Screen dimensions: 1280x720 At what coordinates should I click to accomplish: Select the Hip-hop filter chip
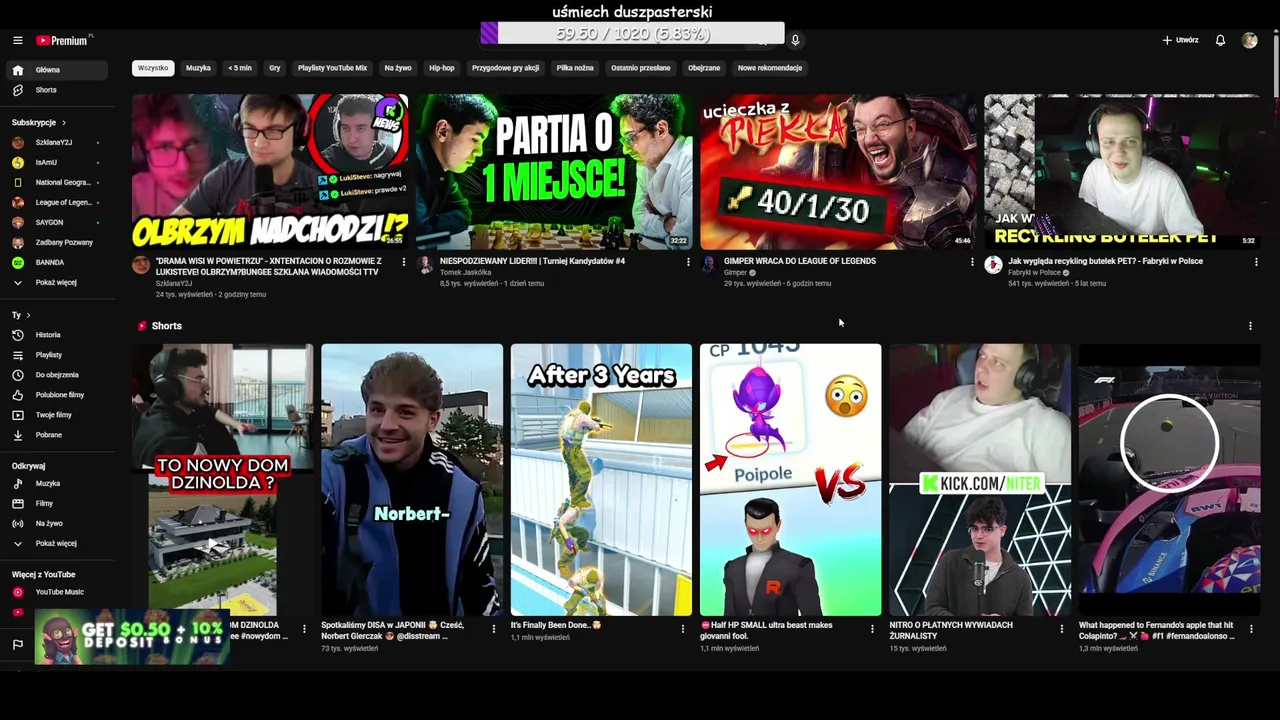pyautogui.click(x=442, y=68)
